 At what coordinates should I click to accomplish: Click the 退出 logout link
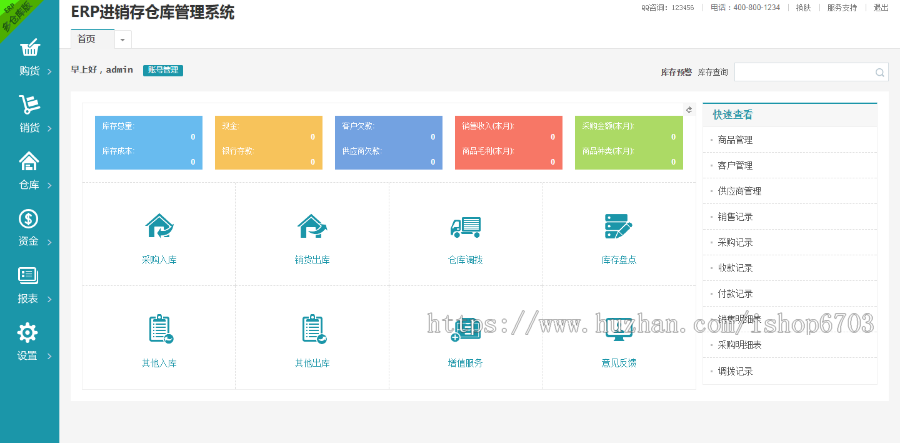(x=880, y=7)
